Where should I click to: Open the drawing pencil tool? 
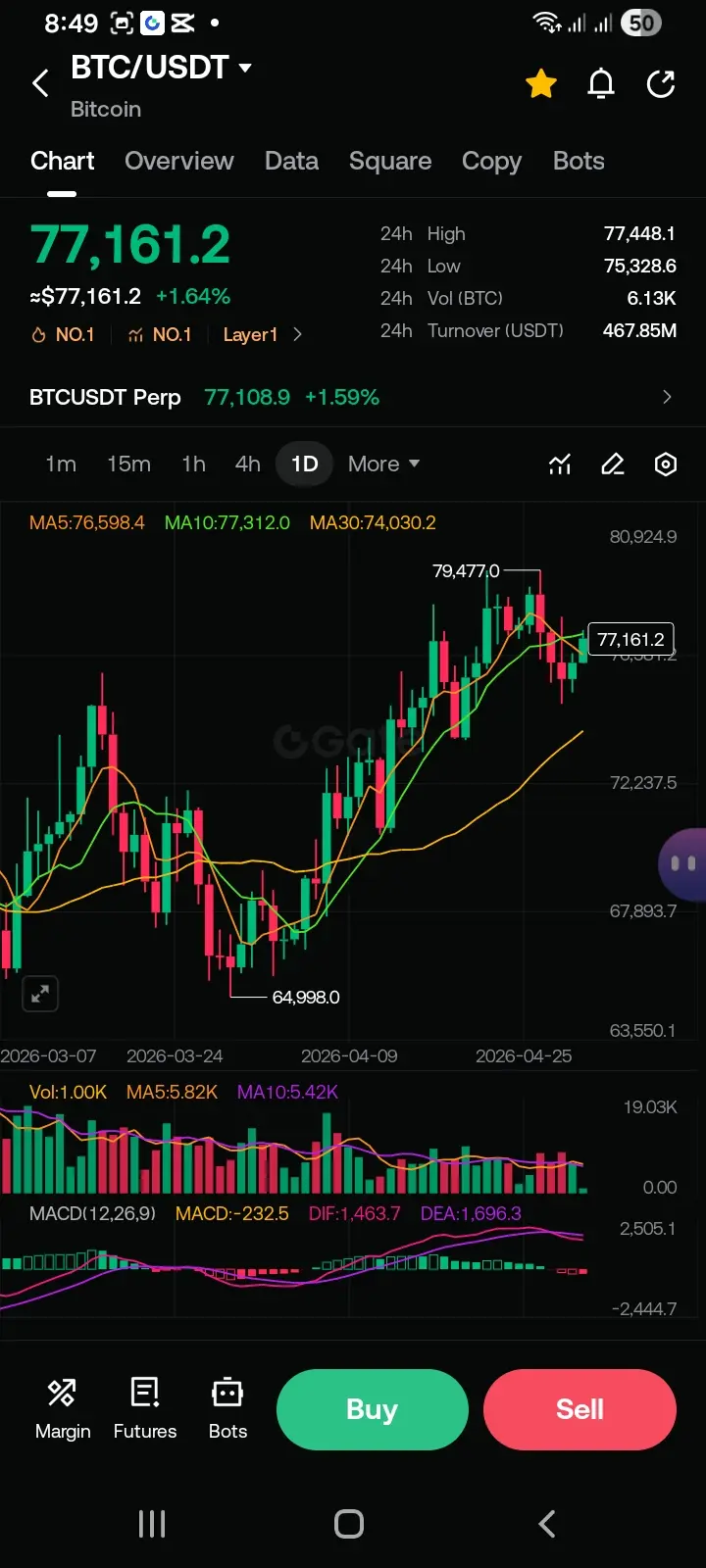pos(613,464)
